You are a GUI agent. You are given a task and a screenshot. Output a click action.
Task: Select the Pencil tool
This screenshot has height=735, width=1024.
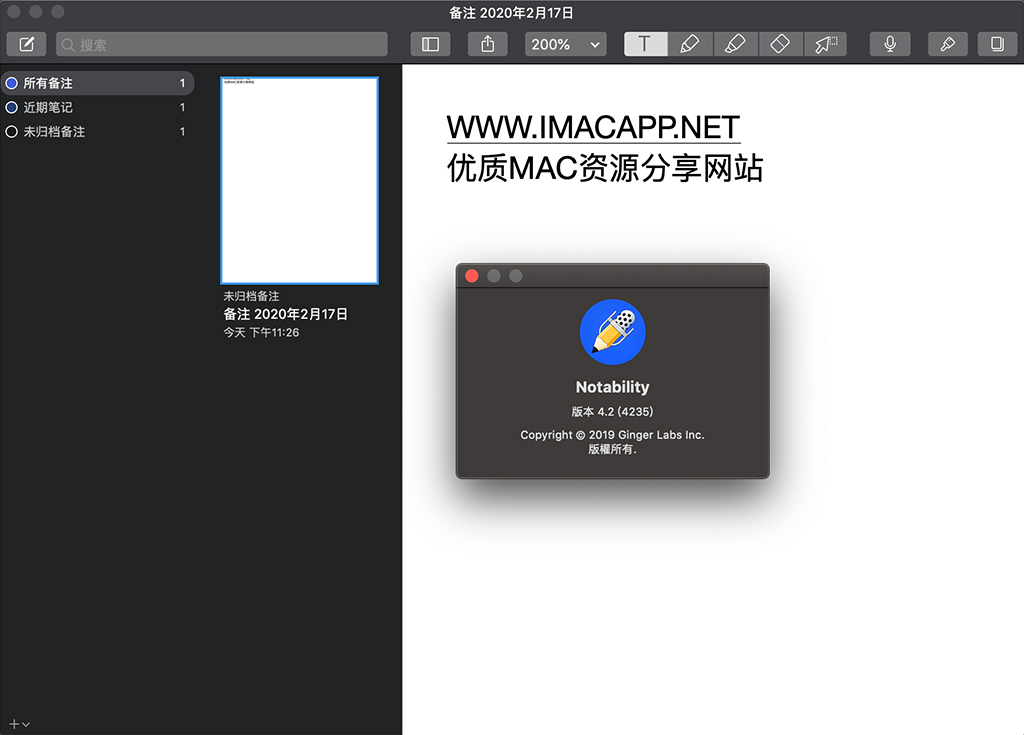point(690,44)
